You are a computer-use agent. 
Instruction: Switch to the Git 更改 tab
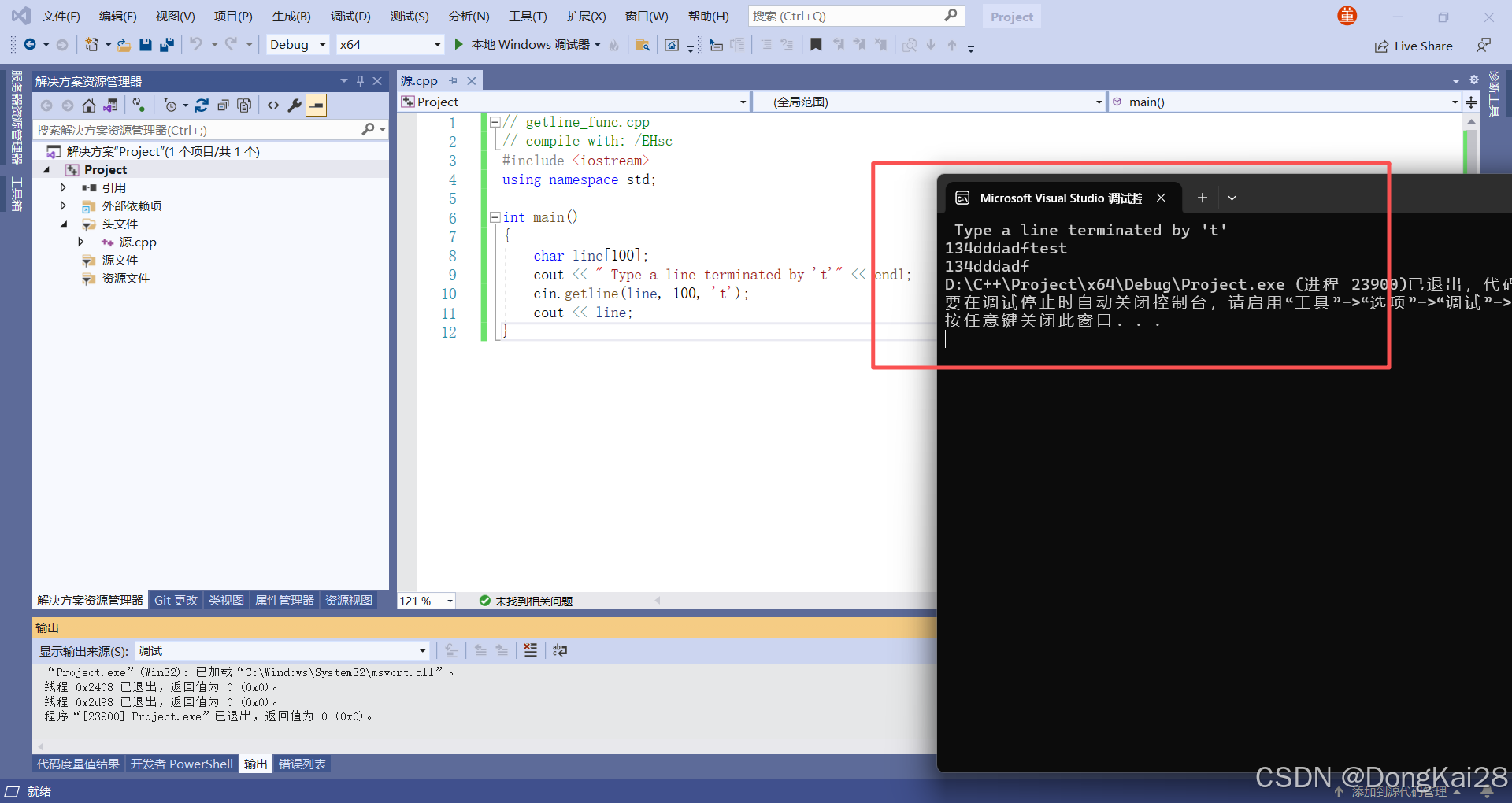click(176, 600)
